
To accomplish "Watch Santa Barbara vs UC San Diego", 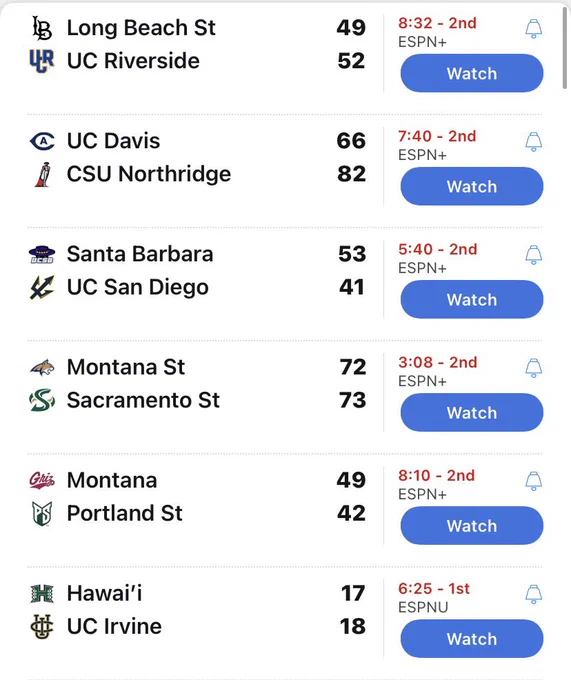I will pyautogui.click(x=472, y=300).
